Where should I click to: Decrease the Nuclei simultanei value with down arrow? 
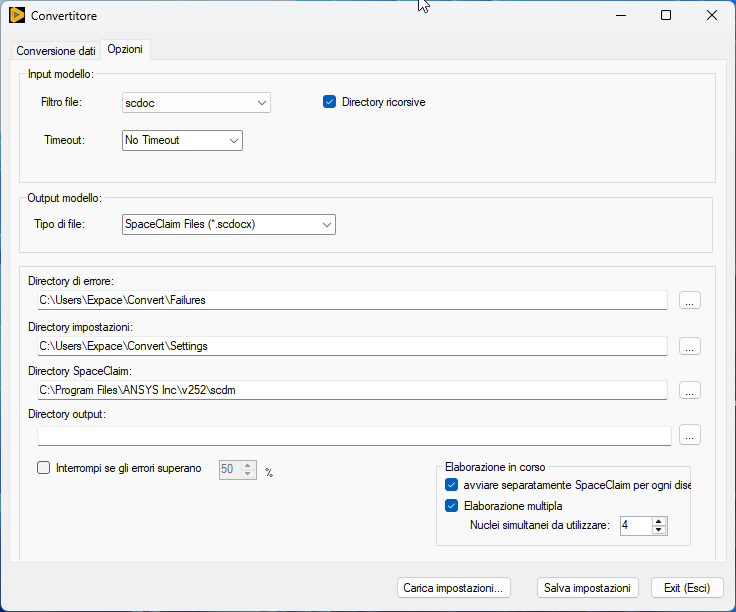[658, 530]
